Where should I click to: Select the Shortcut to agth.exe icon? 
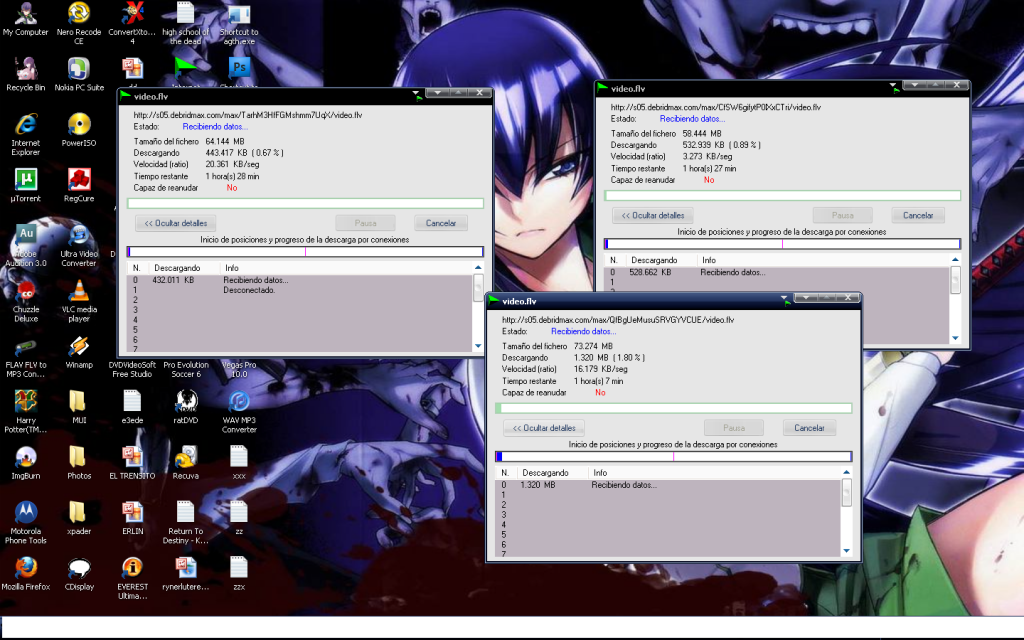tap(239, 22)
